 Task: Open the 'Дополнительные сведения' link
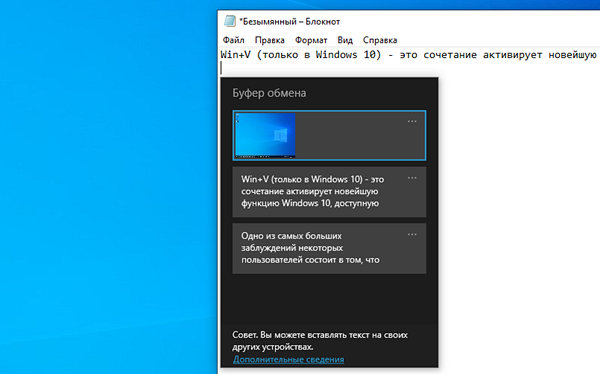[x=289, y=359]
